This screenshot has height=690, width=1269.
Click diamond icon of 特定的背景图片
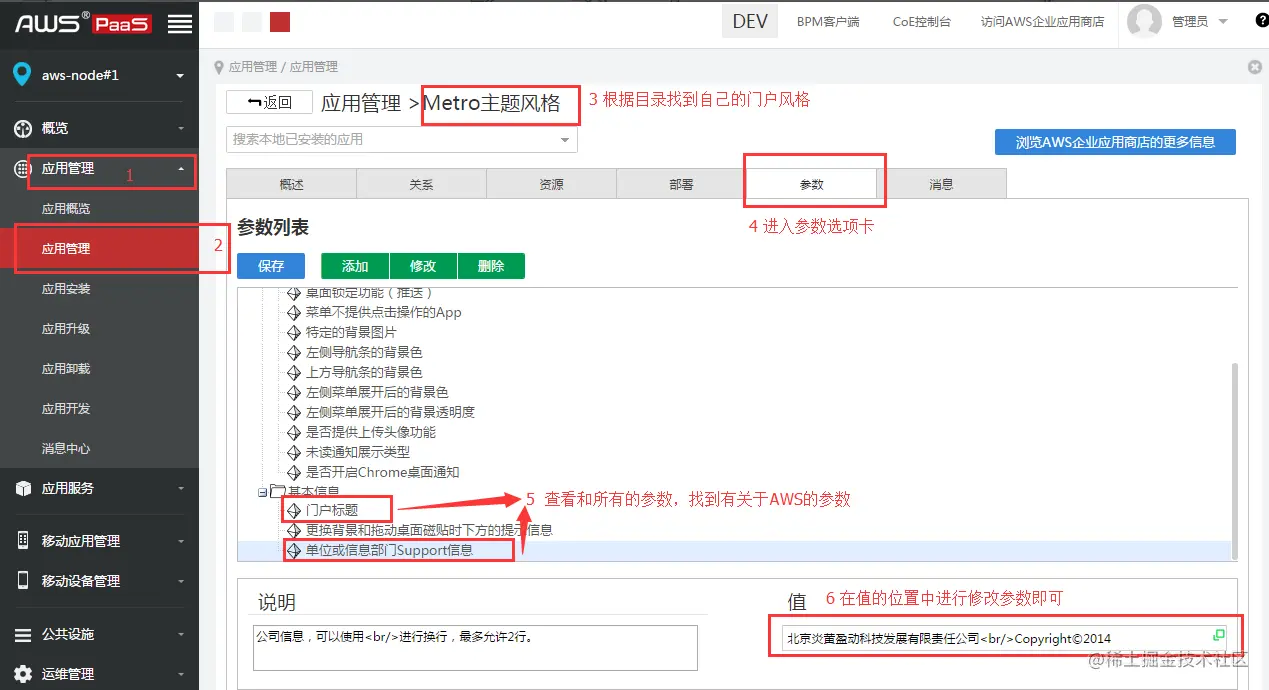point(294,332)
